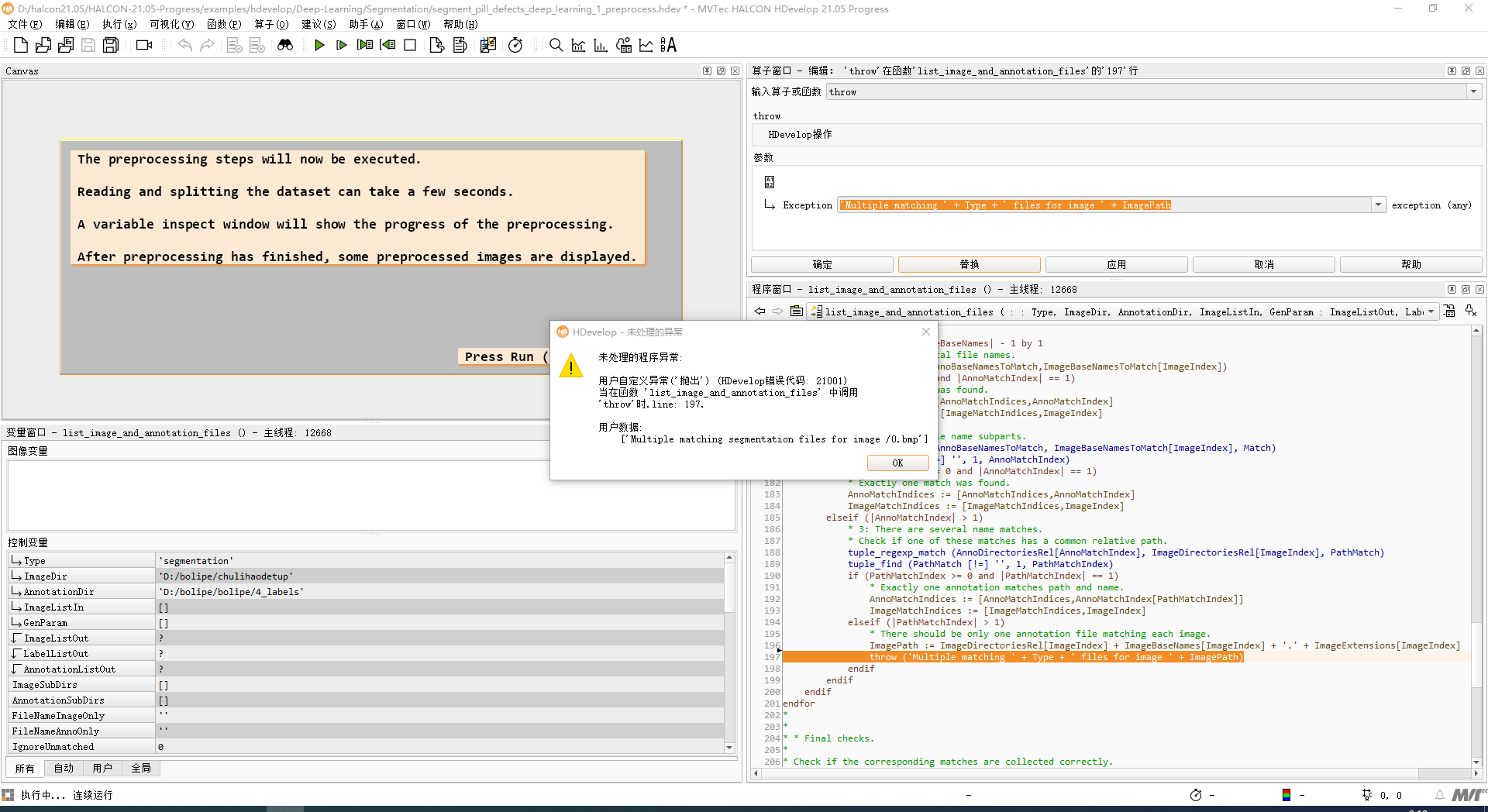Open the zoom window magnifier icon
The width and height of the screenshot is (1488, 812).
[556, 45]
